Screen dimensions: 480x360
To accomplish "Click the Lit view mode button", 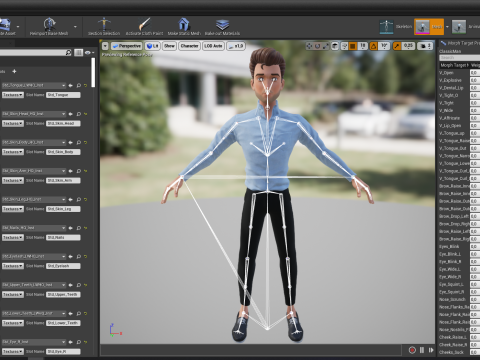I will (152, 46).
